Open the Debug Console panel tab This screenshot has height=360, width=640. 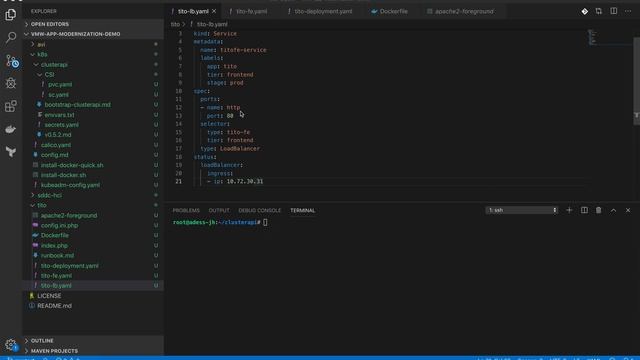coord(260,210)
